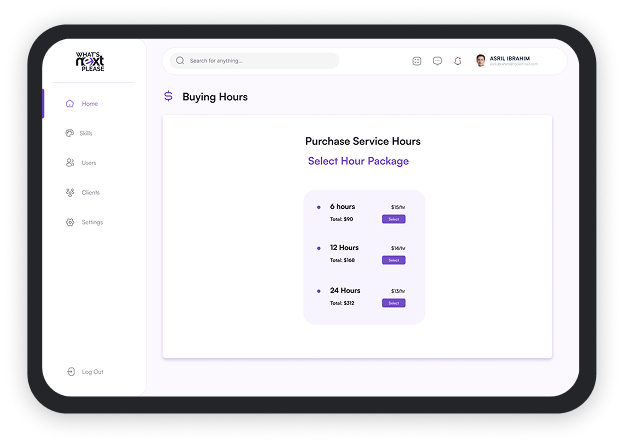This screenshot has height=444, width=623.
Task: Open the chat messages icon
Action: point(437,61)
